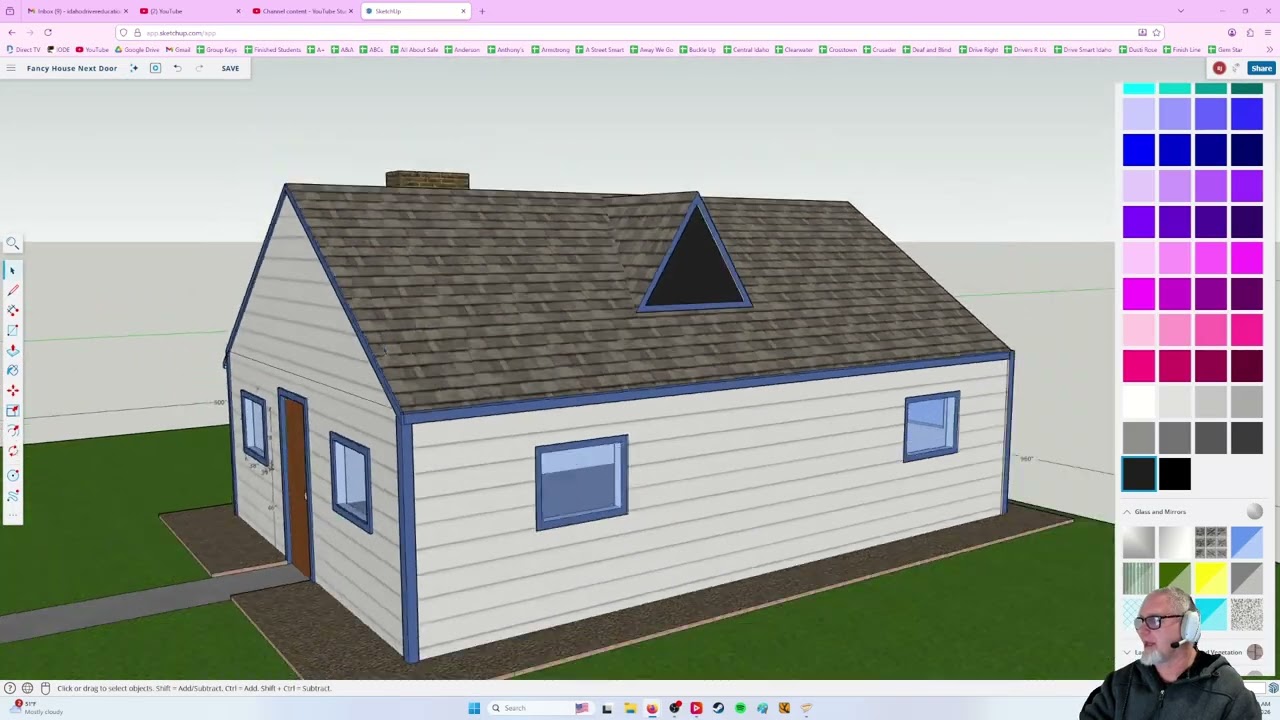
Task: Choose the green translucent glass material
Action: 1175,577
